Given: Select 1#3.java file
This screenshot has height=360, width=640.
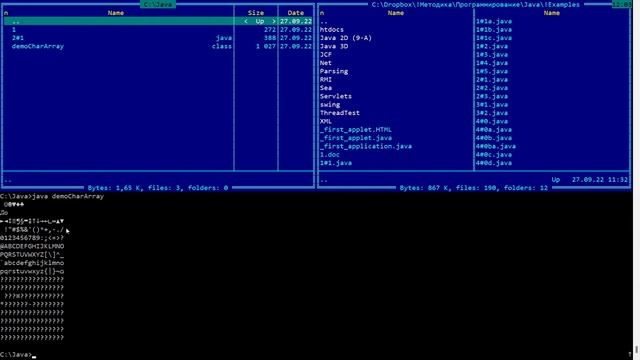Looking at the screenshot, I should click(492, 54).
